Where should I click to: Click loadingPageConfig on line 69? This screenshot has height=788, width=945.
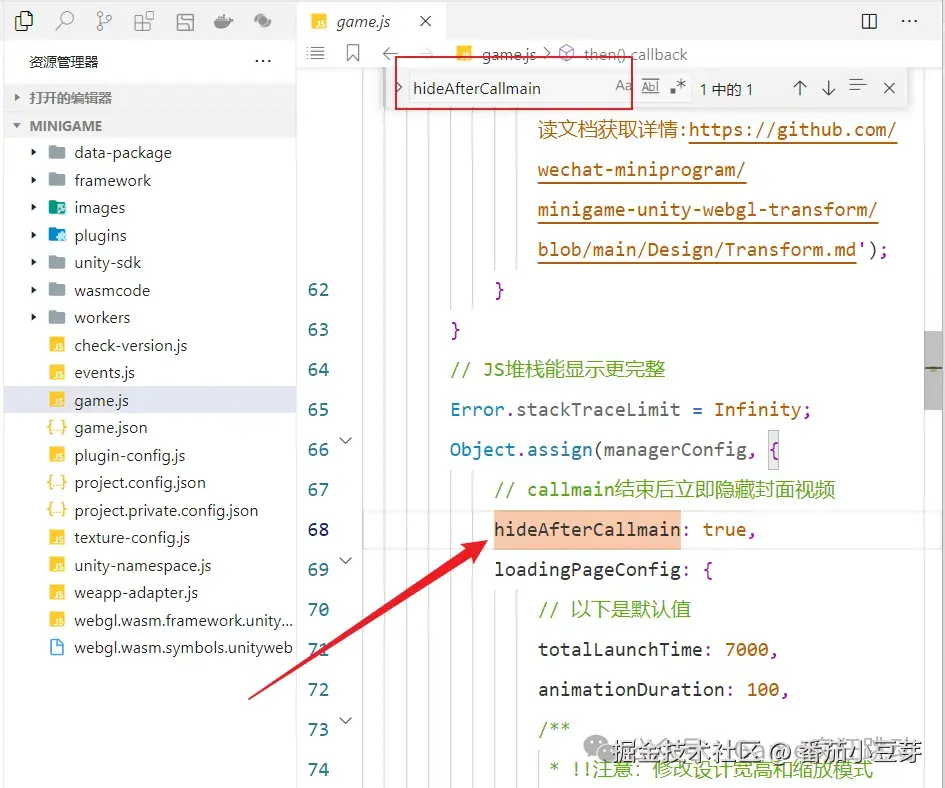587,570
